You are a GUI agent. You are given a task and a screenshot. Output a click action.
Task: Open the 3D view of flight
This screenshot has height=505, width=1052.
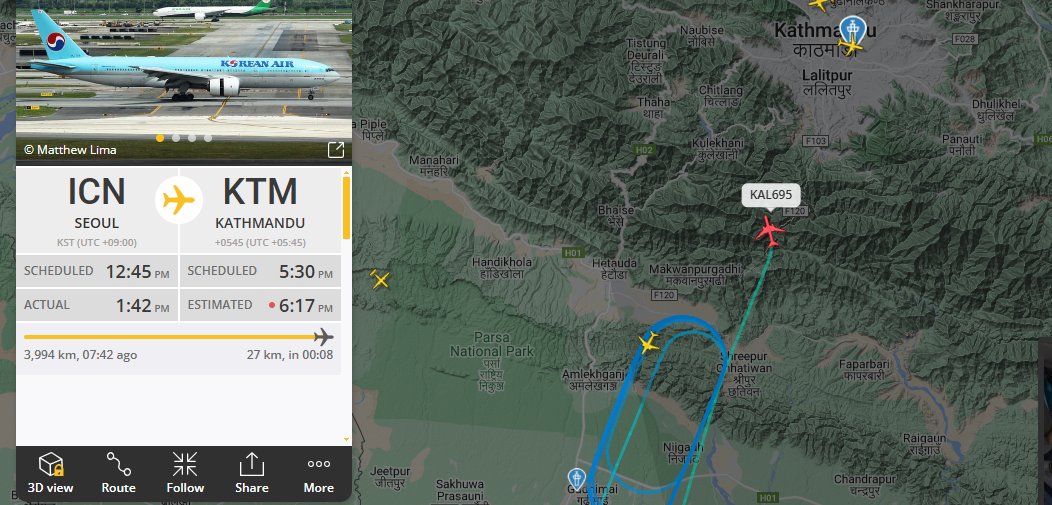pos(50,473)
